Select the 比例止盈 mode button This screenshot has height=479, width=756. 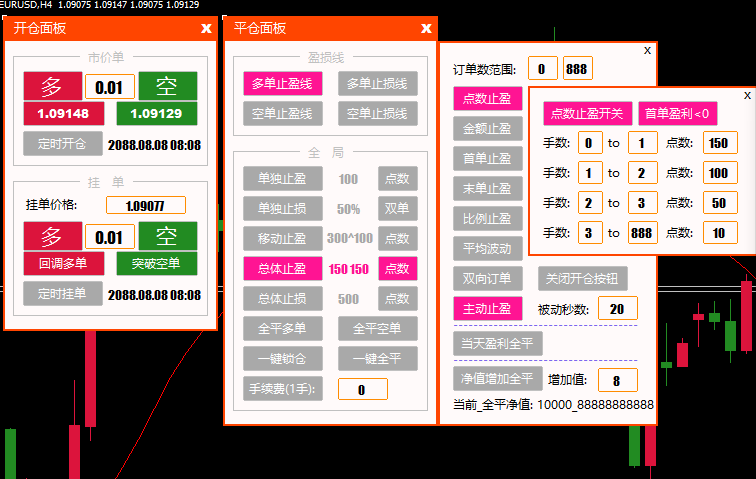click(487, 219)
